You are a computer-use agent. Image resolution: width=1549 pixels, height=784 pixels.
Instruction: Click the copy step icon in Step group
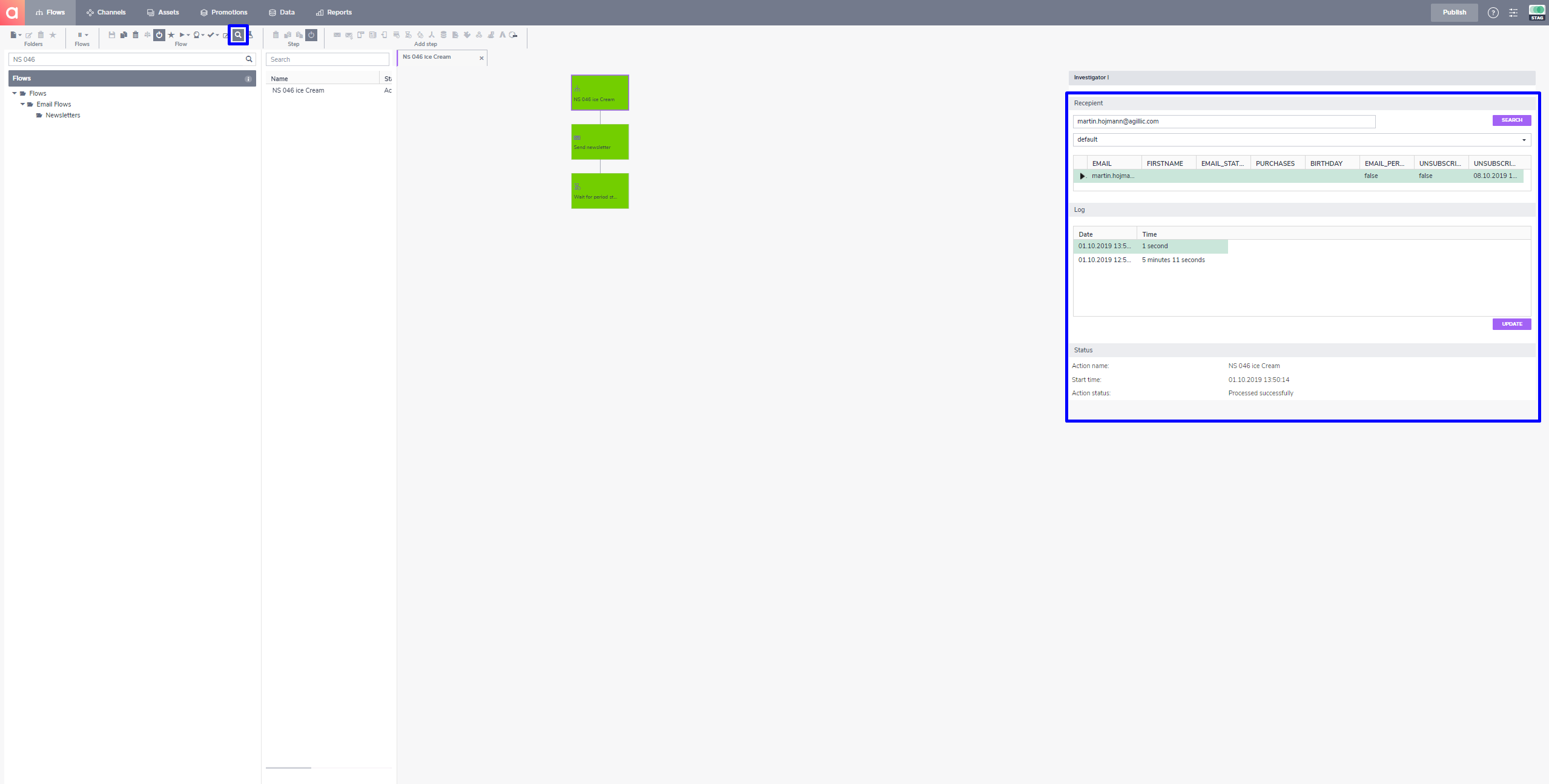click(x=288, y=35)
